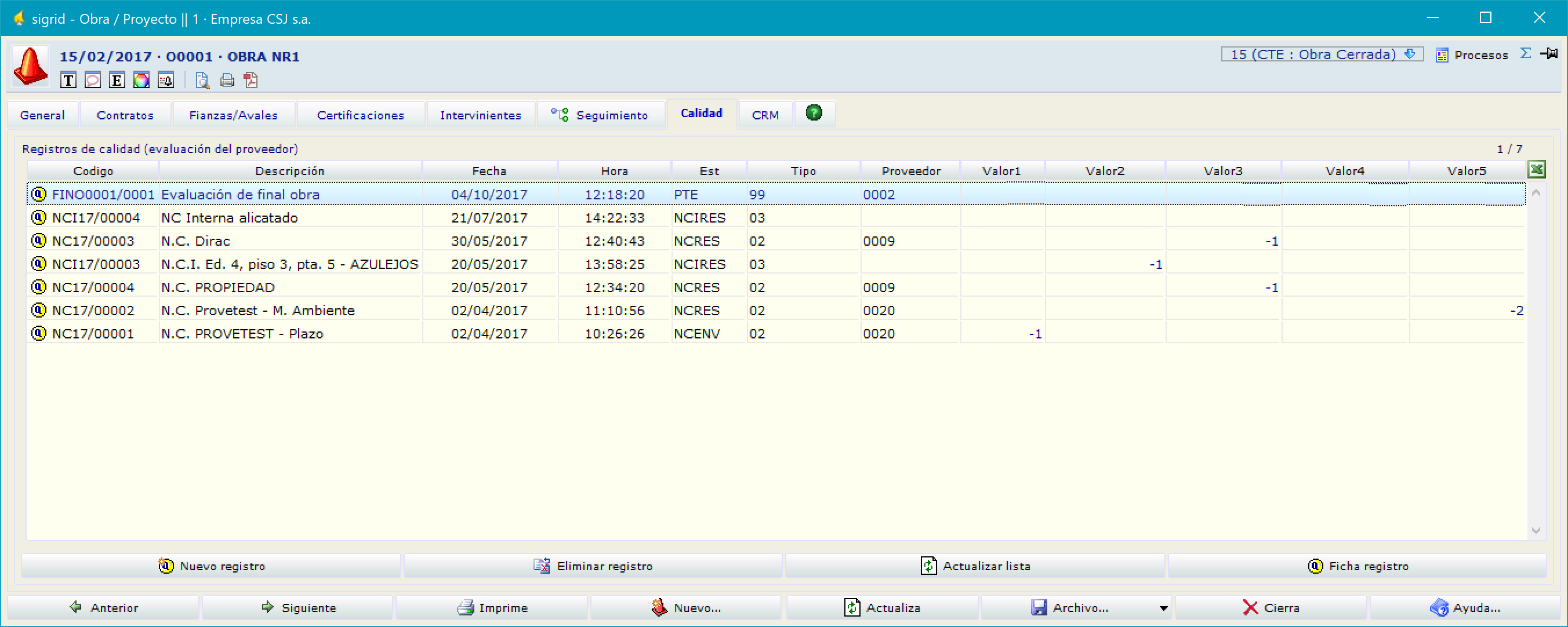
Task: Select 'N.C.I. Ed. 4, piso 3, pta. 5 - AZULEJOS' cell
Action: pyautogui.click(x=291, y=264)
